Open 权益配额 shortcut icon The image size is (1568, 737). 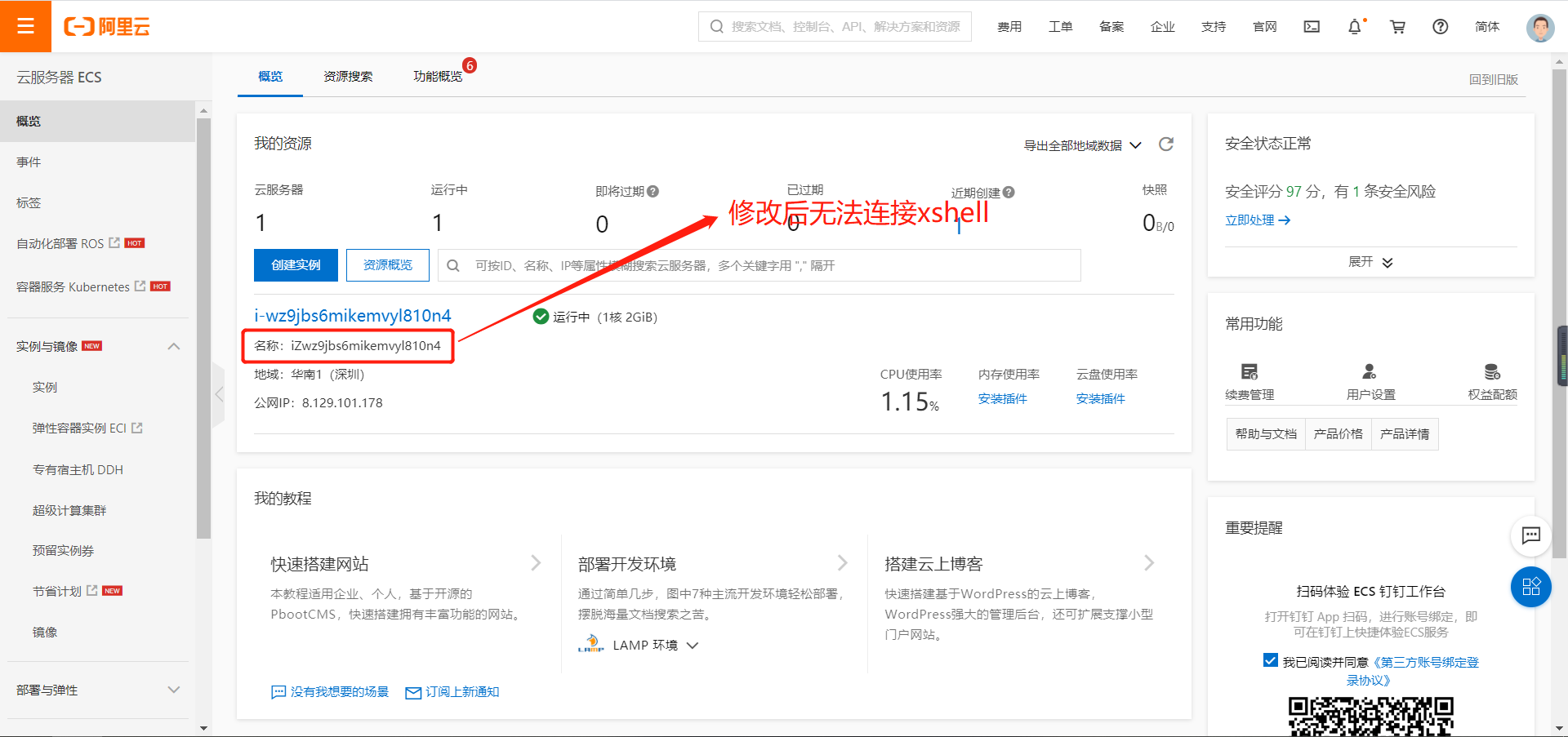(1492, 372)
